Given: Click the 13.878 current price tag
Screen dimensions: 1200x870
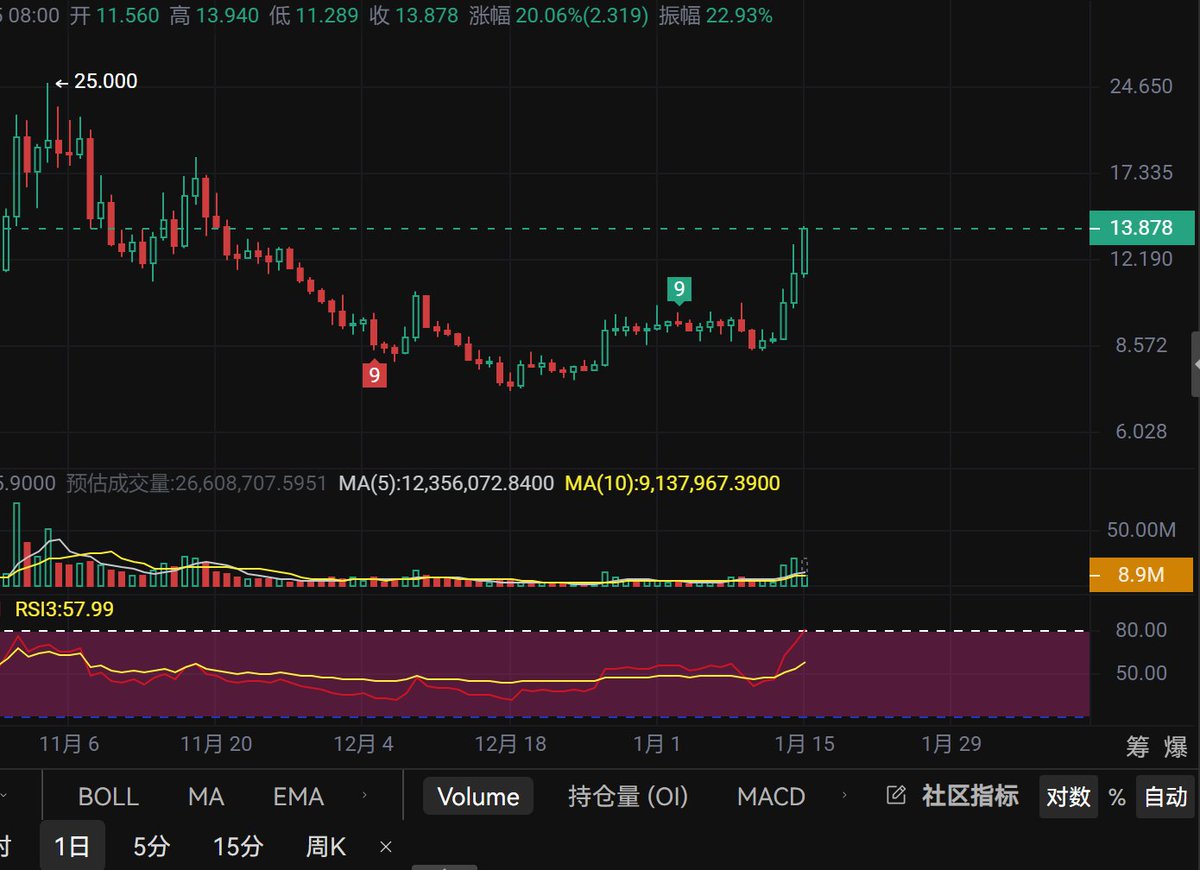Looking at the screenshot, I should (1141, 228).
